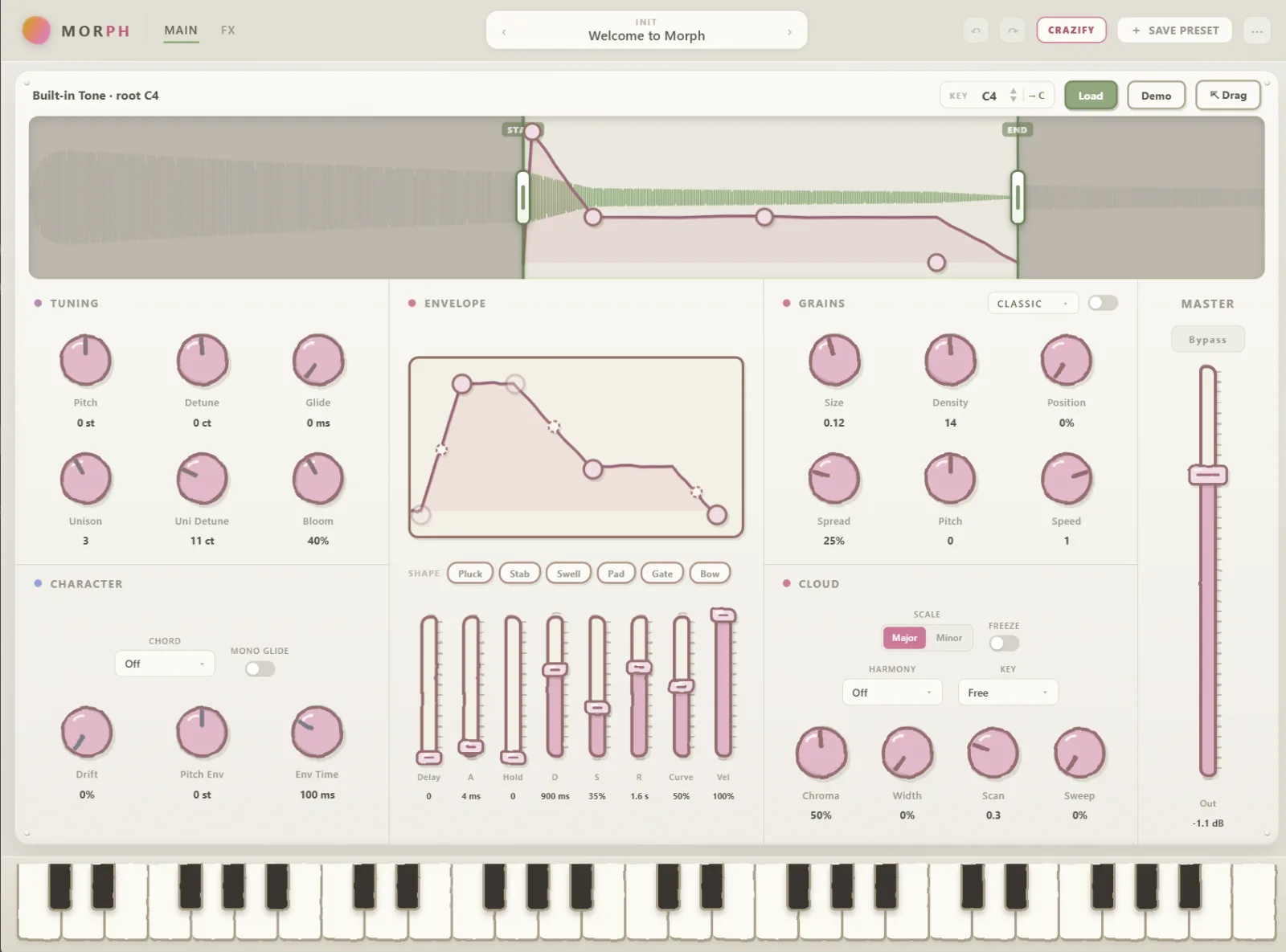Click the CRAZIFY button

click(x=1071, y=30)
